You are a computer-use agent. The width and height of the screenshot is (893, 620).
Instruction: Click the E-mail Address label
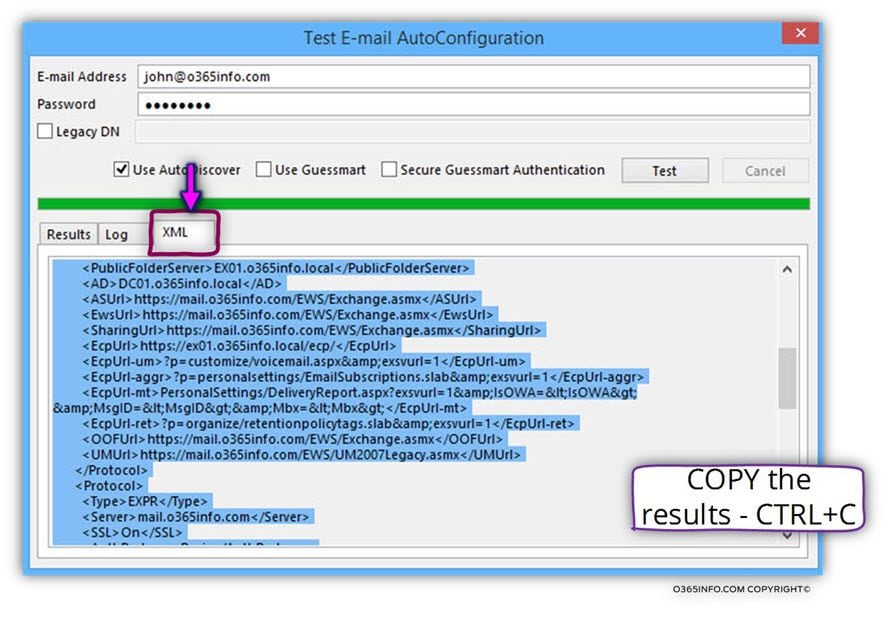click(82, 76)
